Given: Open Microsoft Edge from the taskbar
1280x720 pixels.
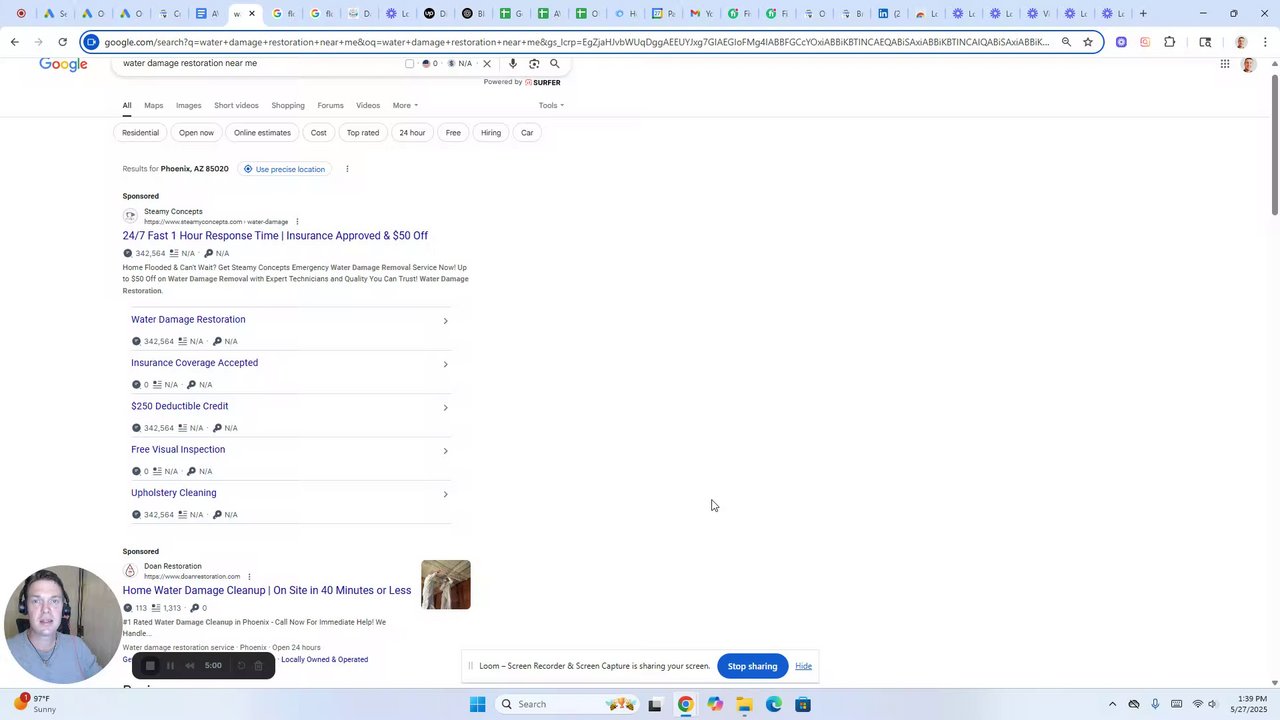Looking at the screenshot, I should point(774,705).
